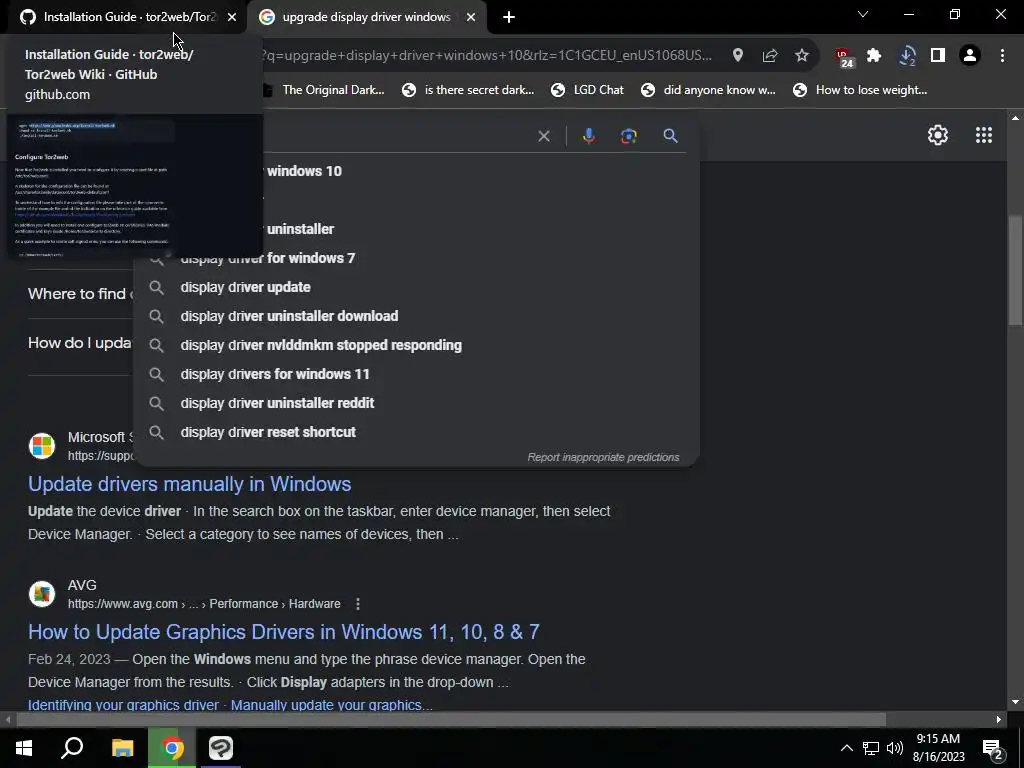1024x768 pixels.
Task: Select 'display drivers for windows 11' suggestion
Action: [416, 374]
